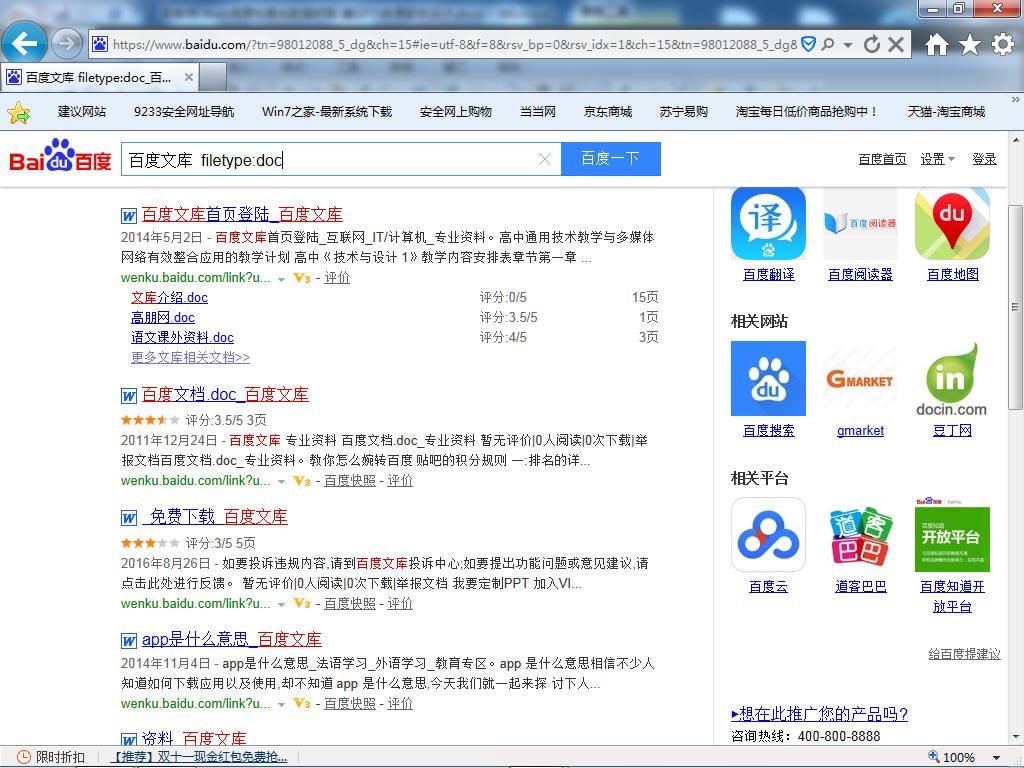1024x768 pixels.
Task: Expand dropdown arrow under first wenku result URL
Action: 281,279
